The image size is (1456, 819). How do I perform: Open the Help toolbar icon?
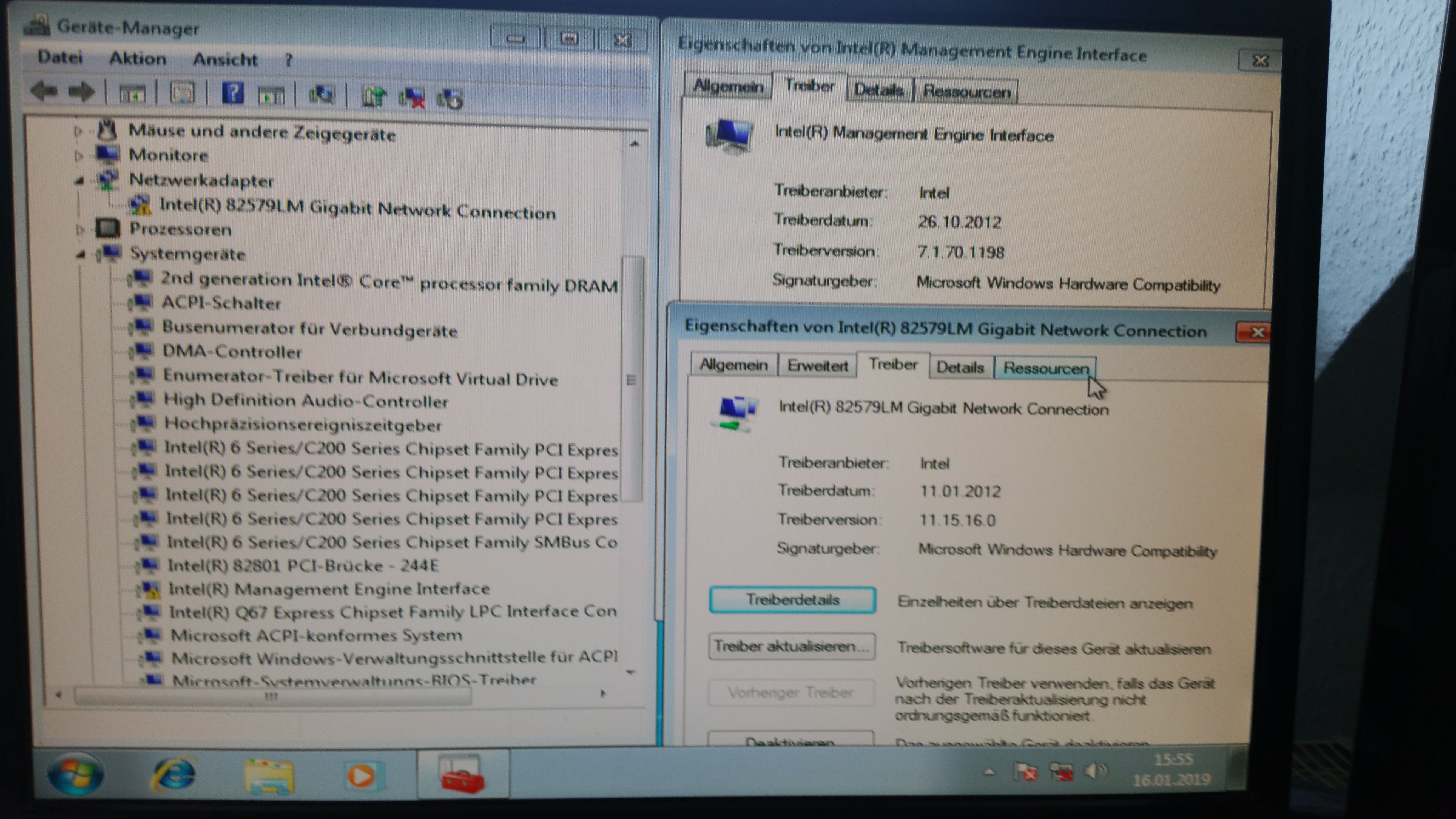[232, 93]
